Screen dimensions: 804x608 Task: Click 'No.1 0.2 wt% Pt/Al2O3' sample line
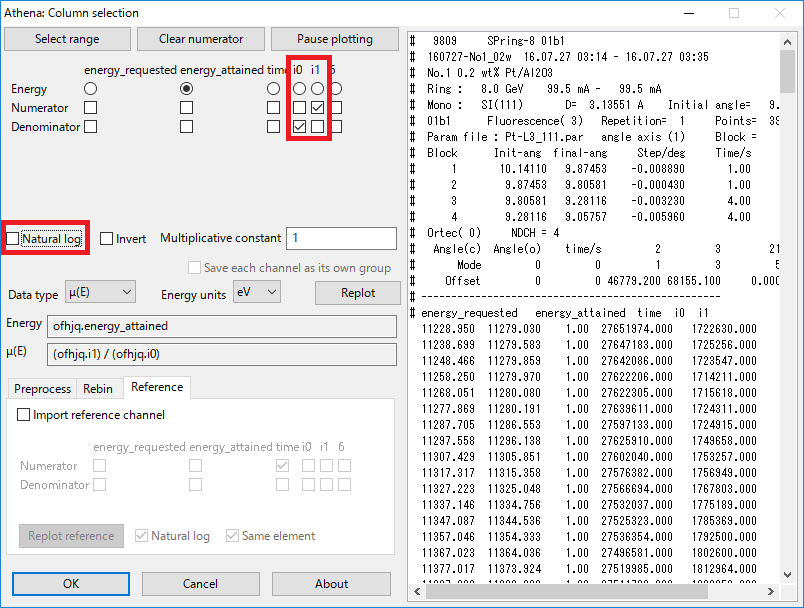[x=490, y=73]
